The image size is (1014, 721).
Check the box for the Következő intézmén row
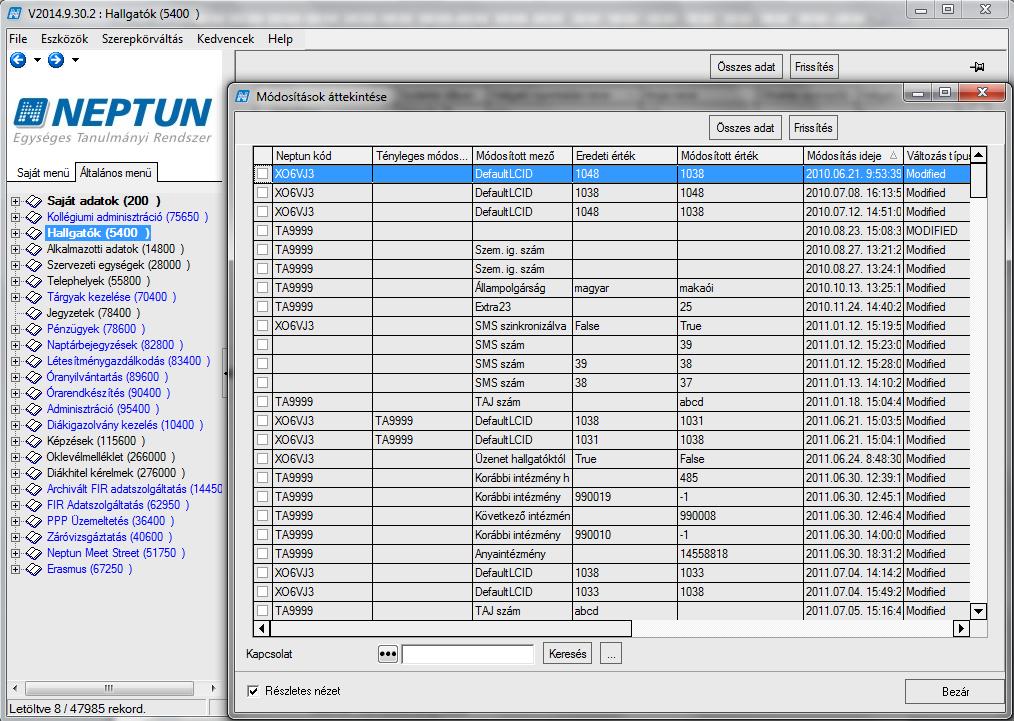[262, 516]
